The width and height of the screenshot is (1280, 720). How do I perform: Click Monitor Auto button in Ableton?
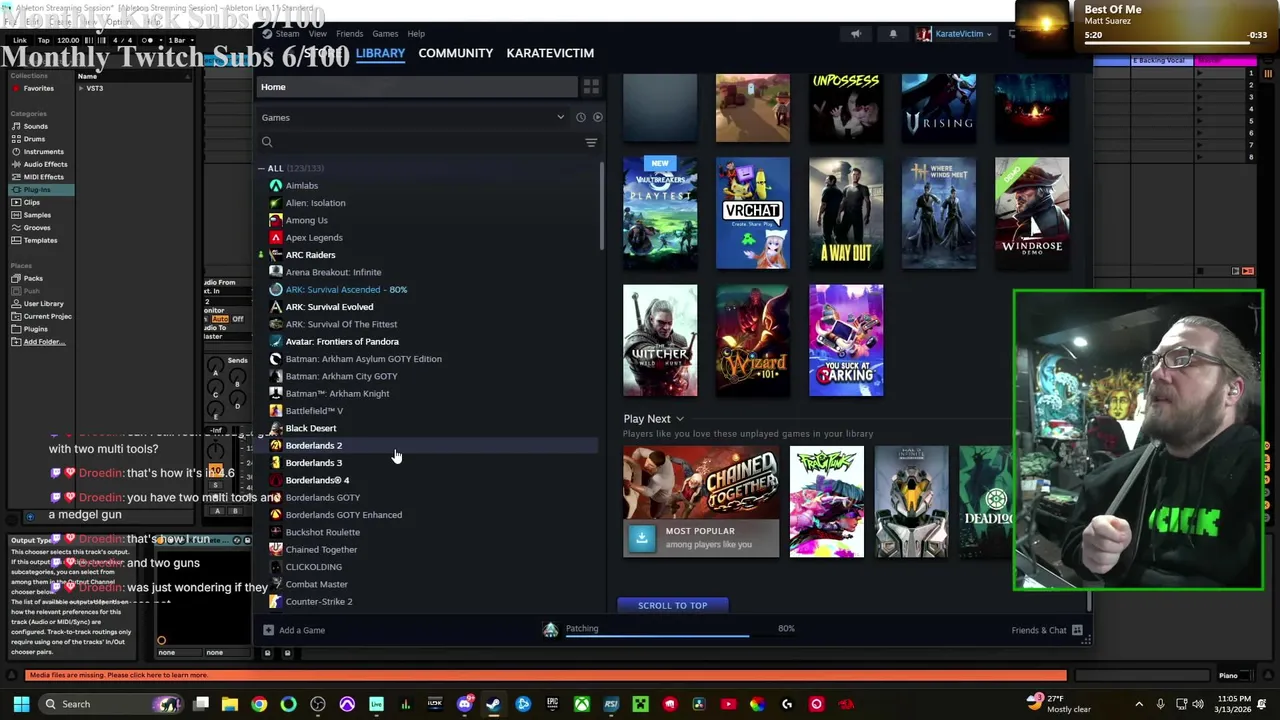(220, 319)
